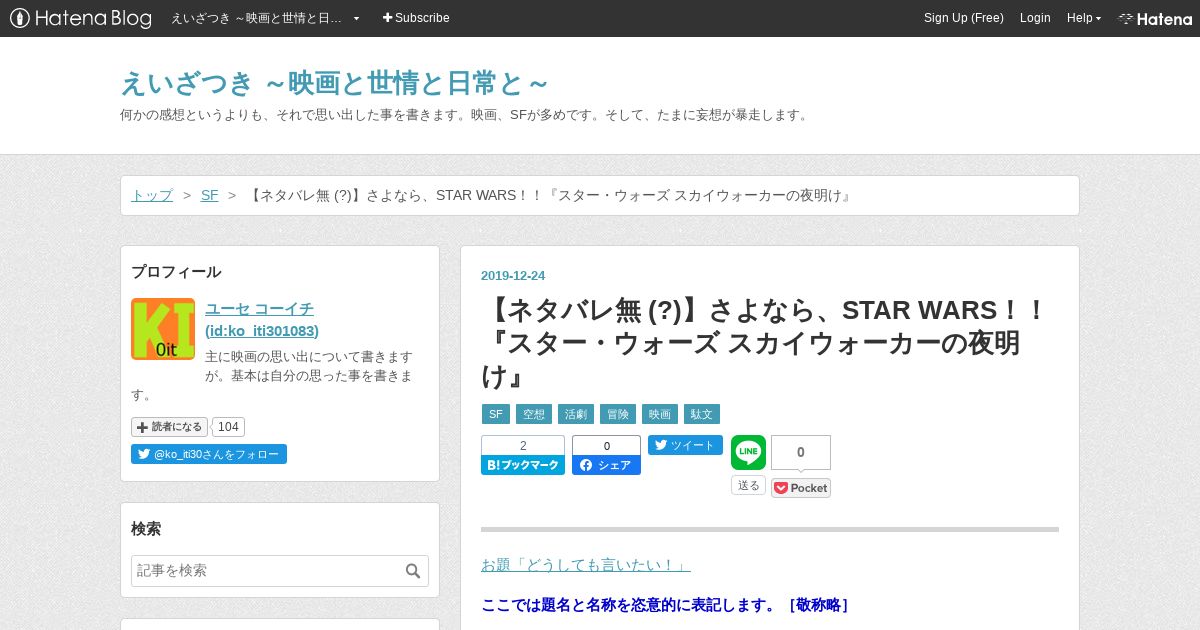Share on Facebook シェア button
The image size is (1200, 630).
coord(606,465)
